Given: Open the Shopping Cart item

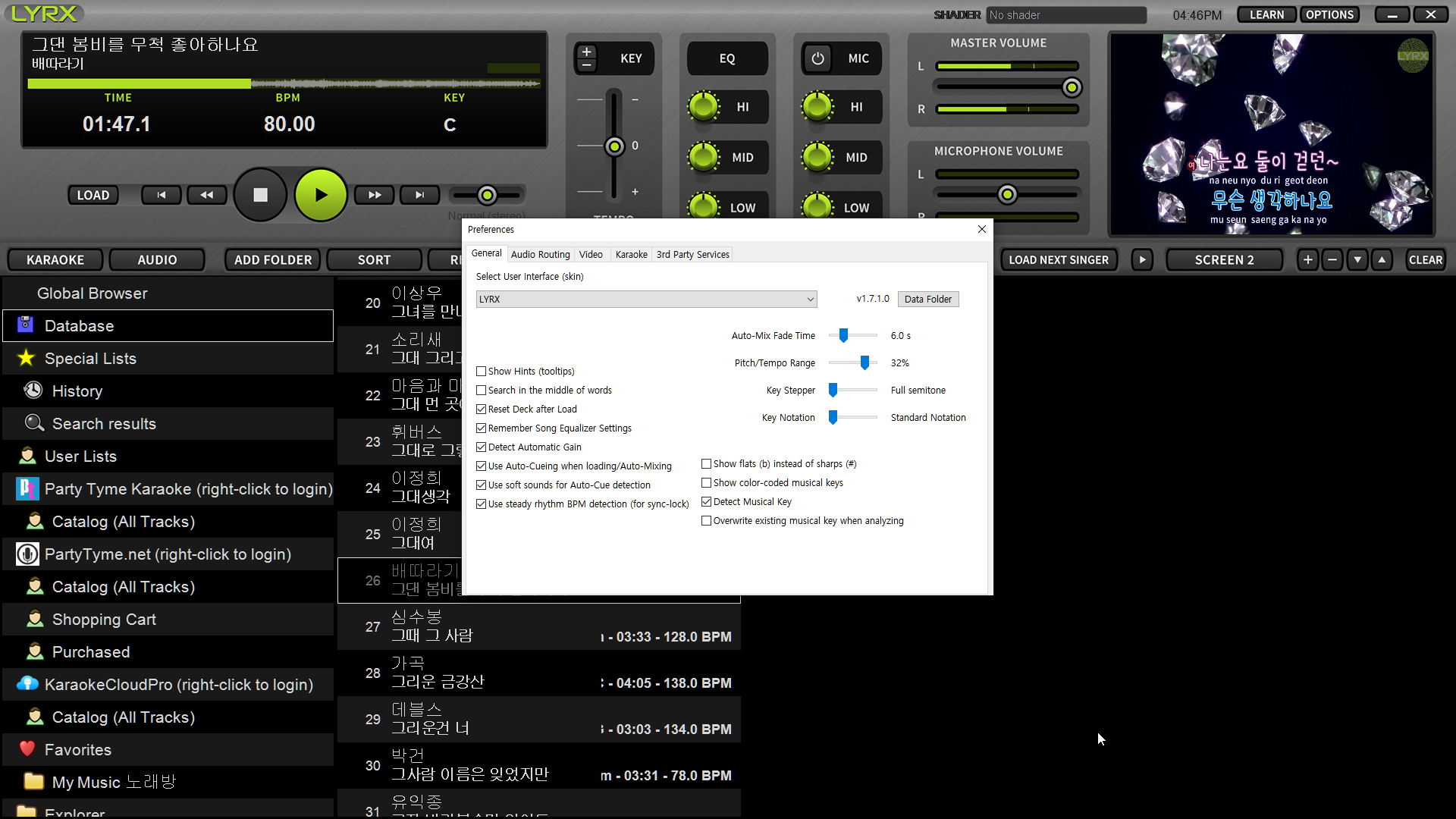Looking at the screenshot, I should (168, 620).
